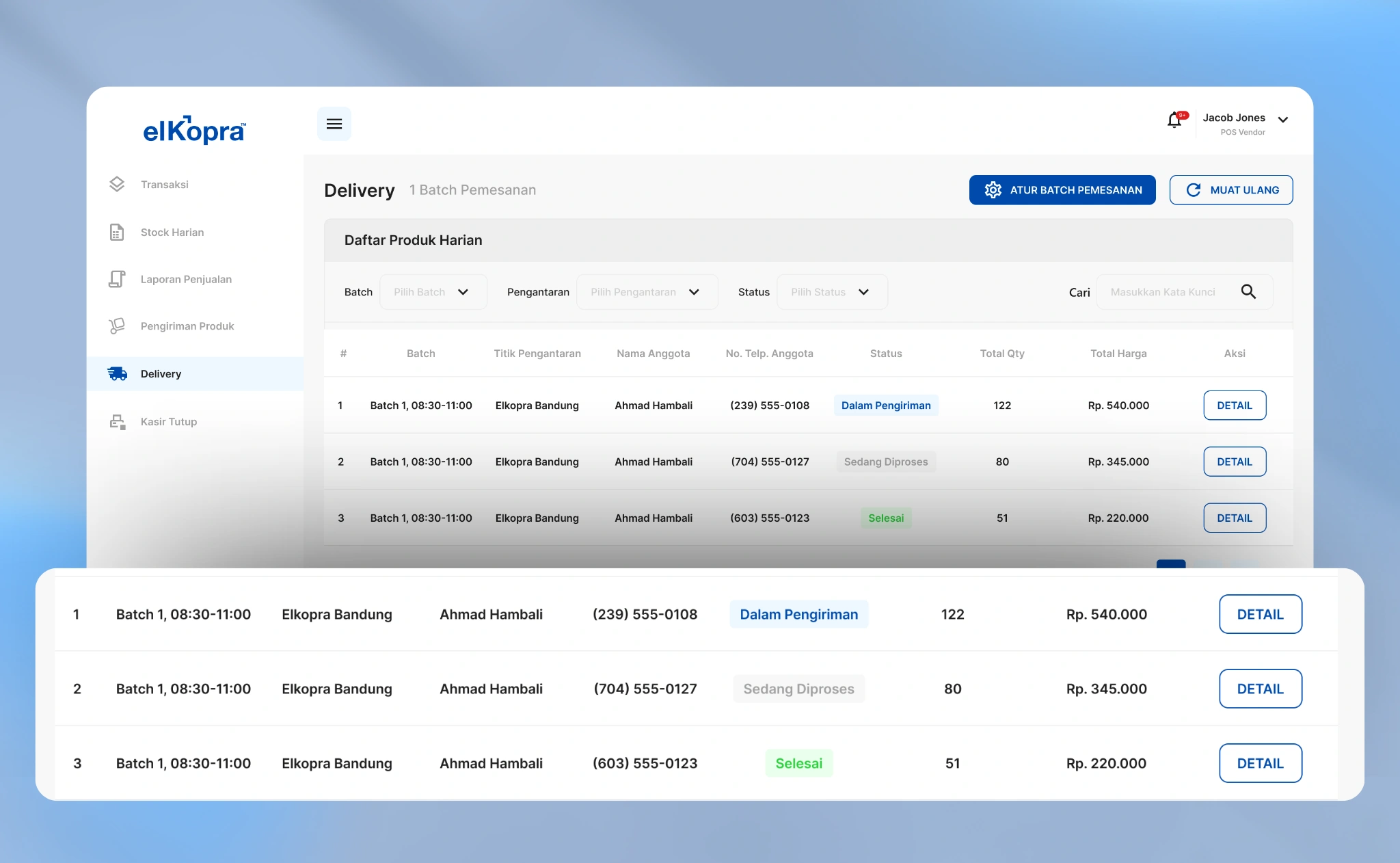The image size is (1400, 863).
Task: Click the Total Qty column header
Action: tap(1002, 354)
